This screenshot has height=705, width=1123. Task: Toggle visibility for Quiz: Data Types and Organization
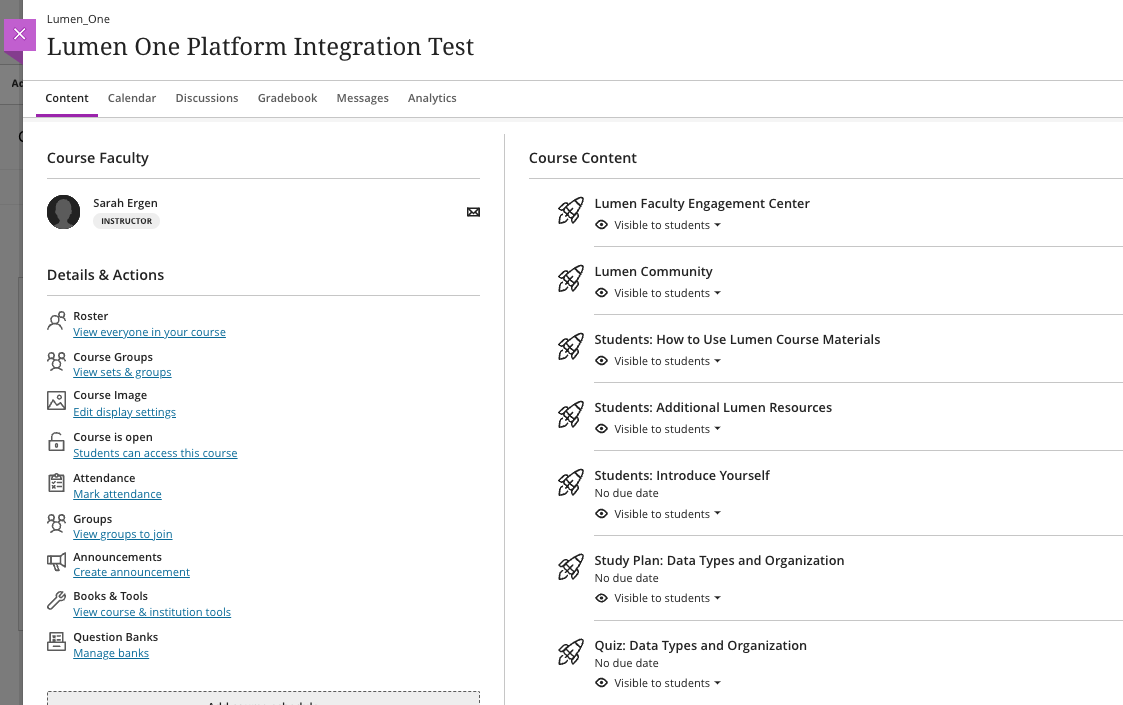[657, 682]
